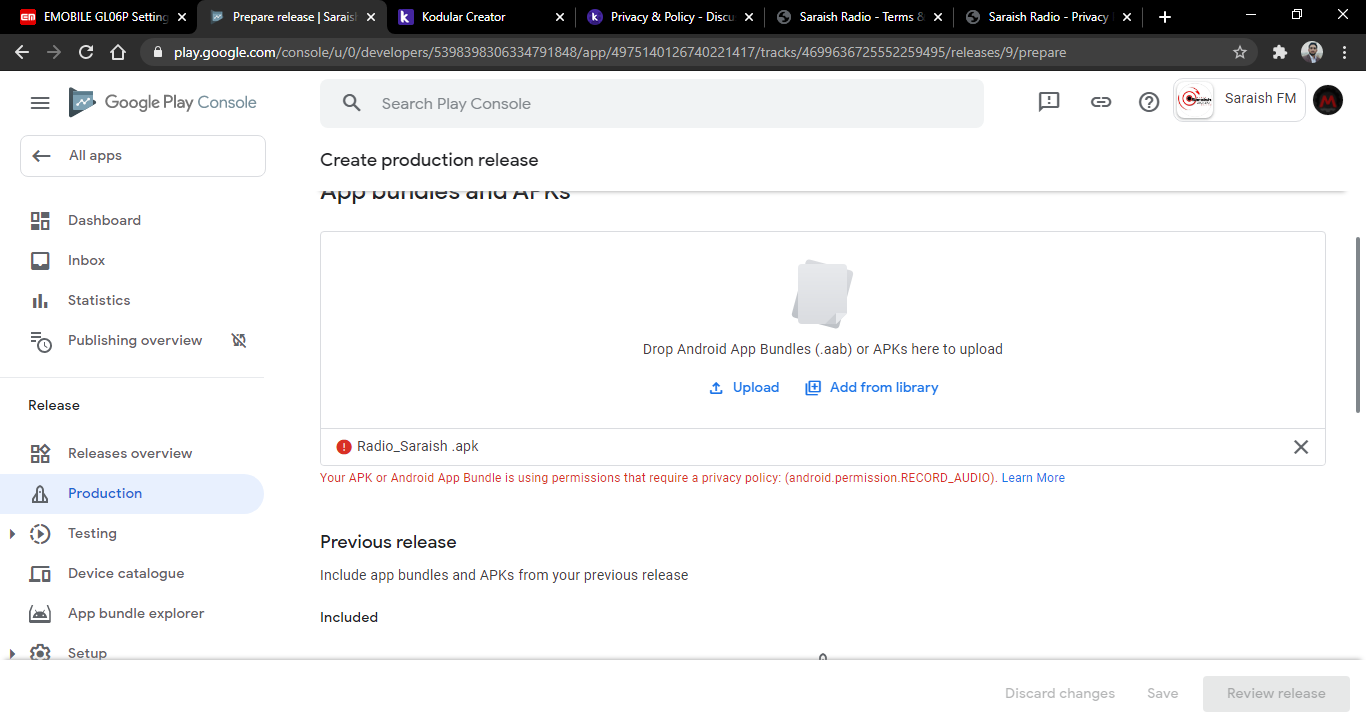Click the Statistics bar chart icon
This screenshot has width=1366, height=728.
(40, 300)
